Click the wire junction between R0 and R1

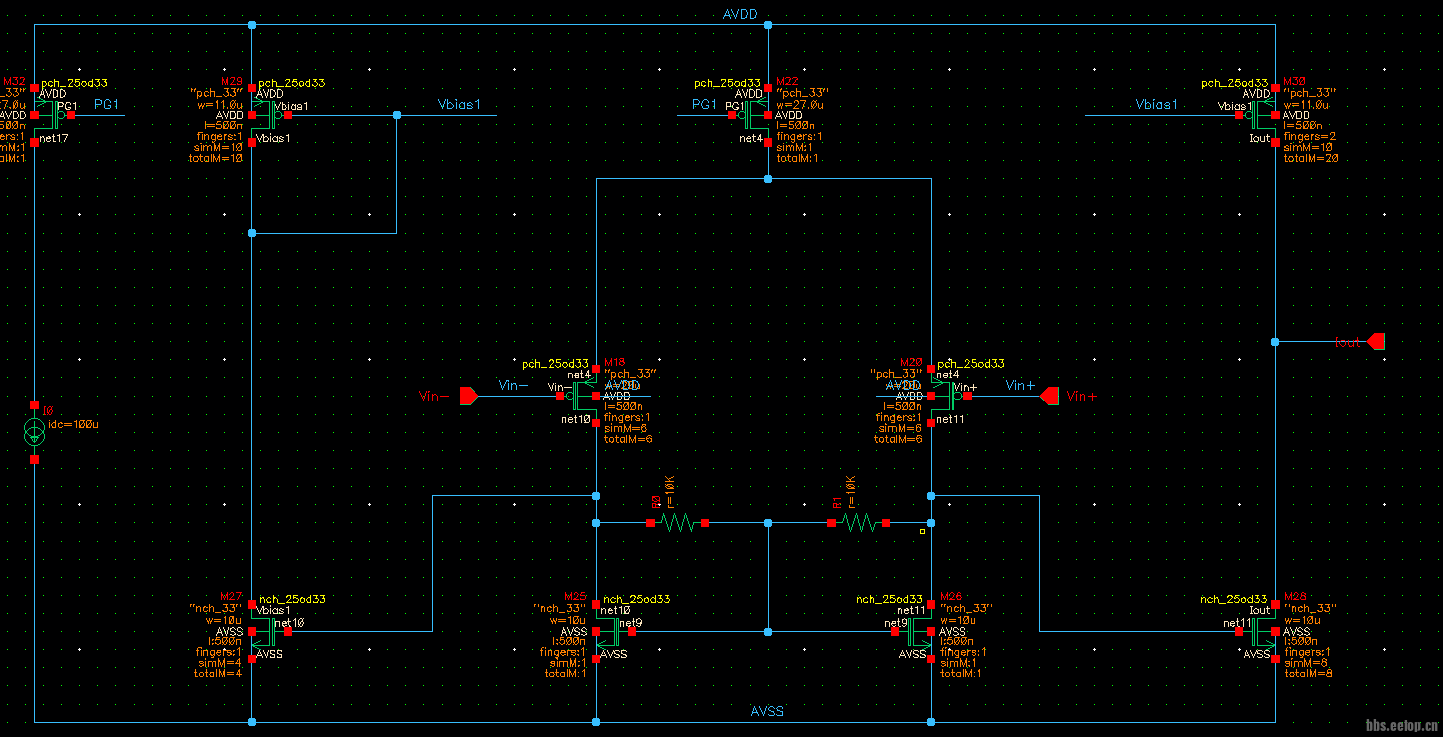(768, 523)
